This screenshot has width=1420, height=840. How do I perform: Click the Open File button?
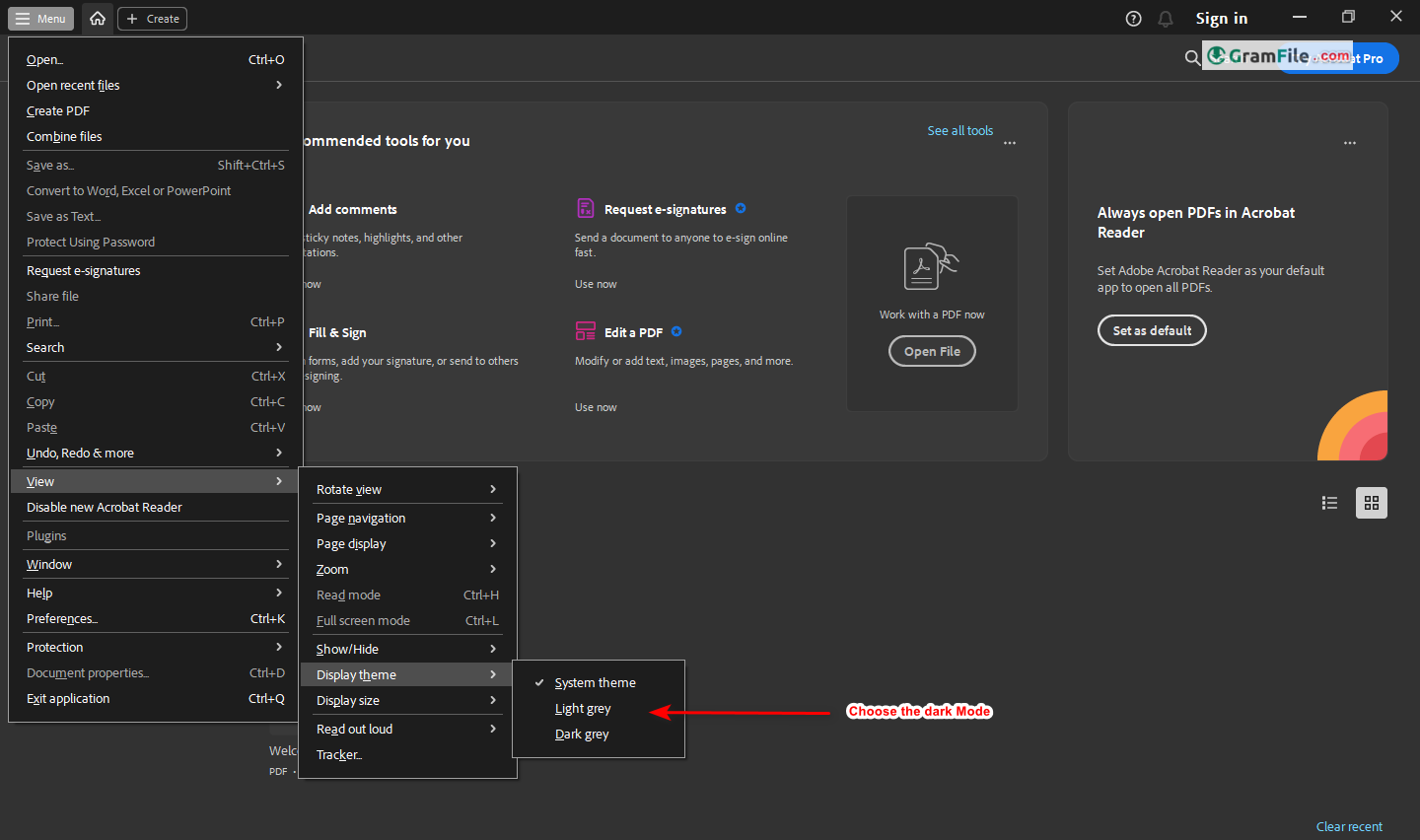tap(932, 351)
